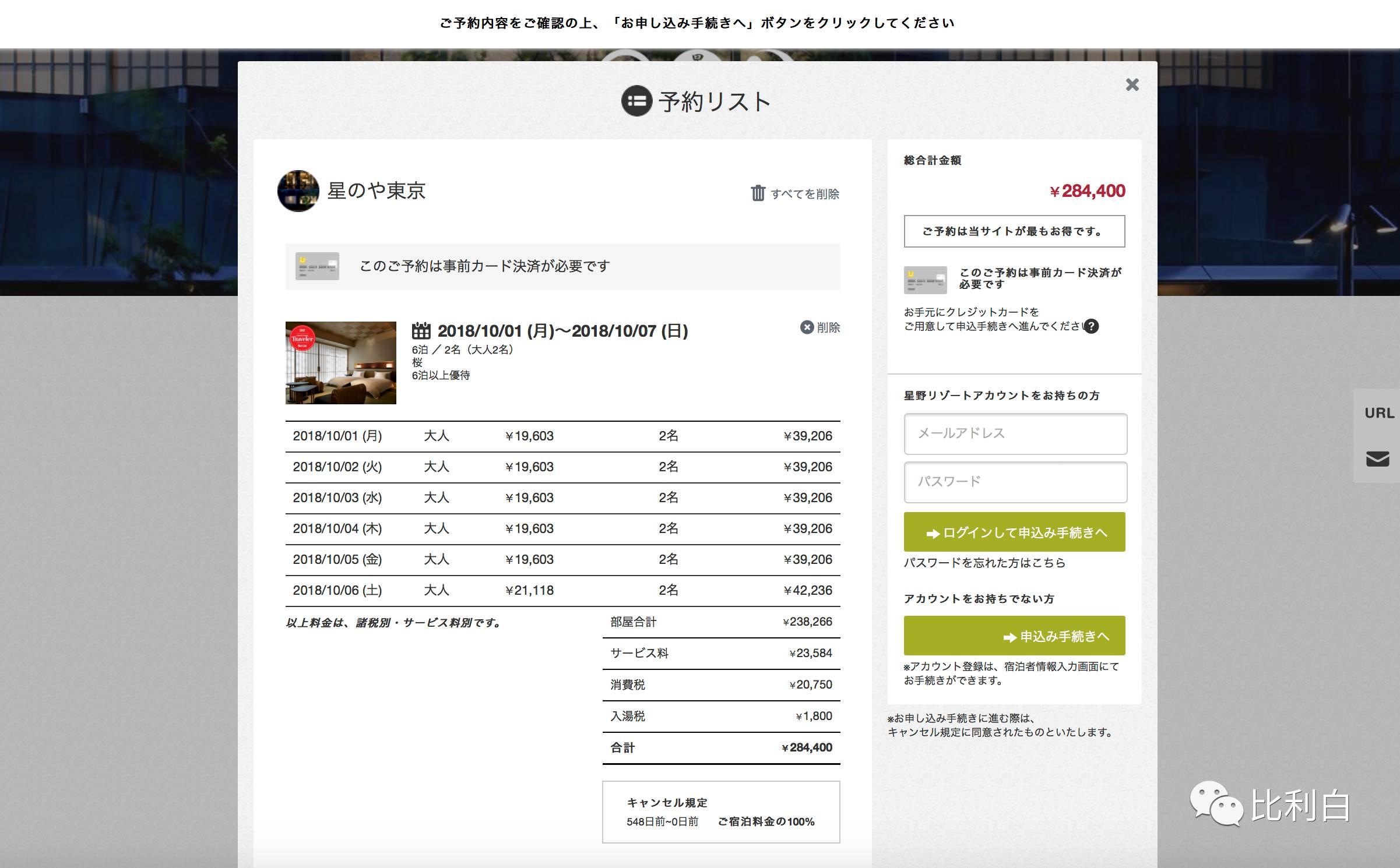Close the 予約リスト dialog with X
The width and height of the screenshot is (1400, 868).
(x=1132, y=85)
